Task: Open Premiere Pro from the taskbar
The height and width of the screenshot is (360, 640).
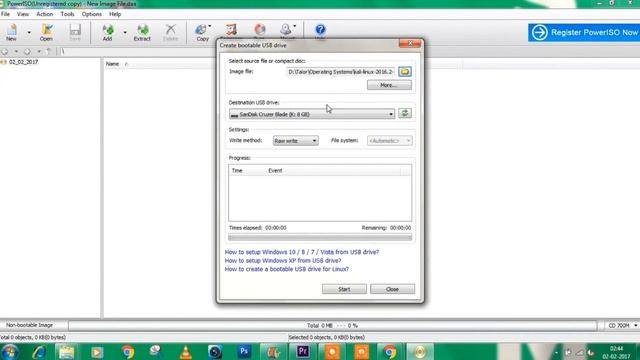Action: point(303,352)
